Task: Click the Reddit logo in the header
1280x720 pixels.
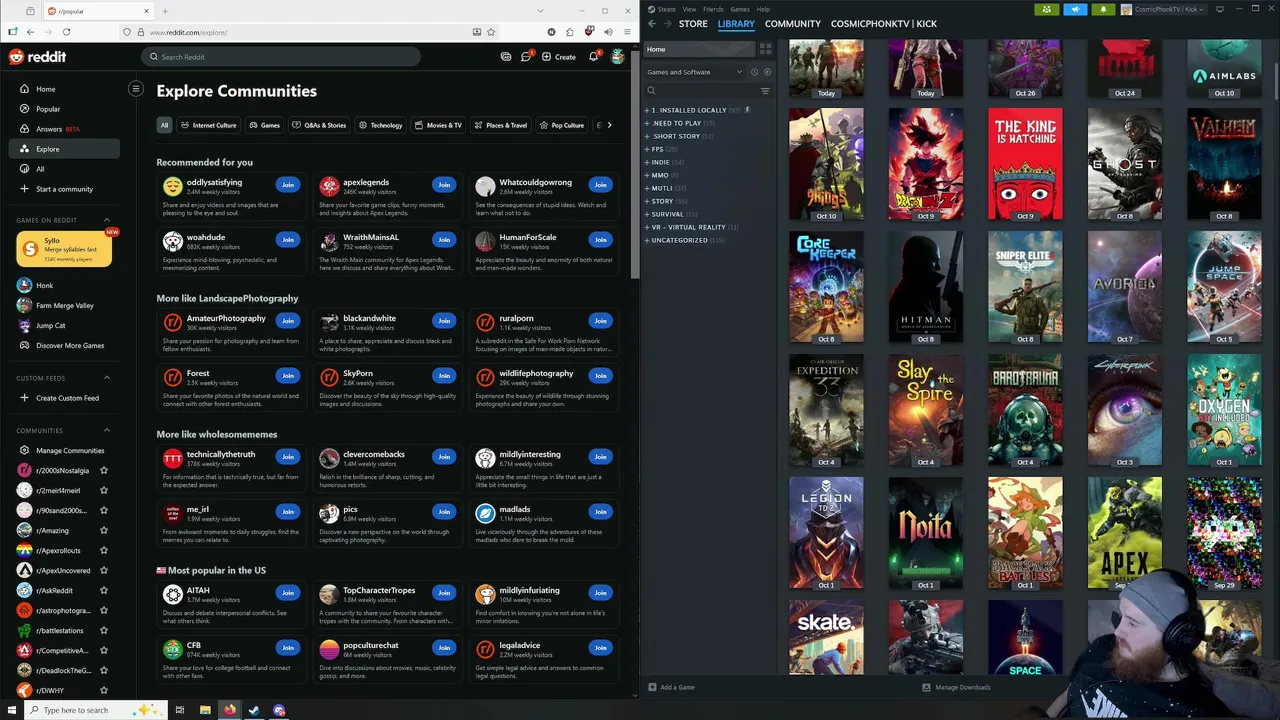Action: point(37,57)
